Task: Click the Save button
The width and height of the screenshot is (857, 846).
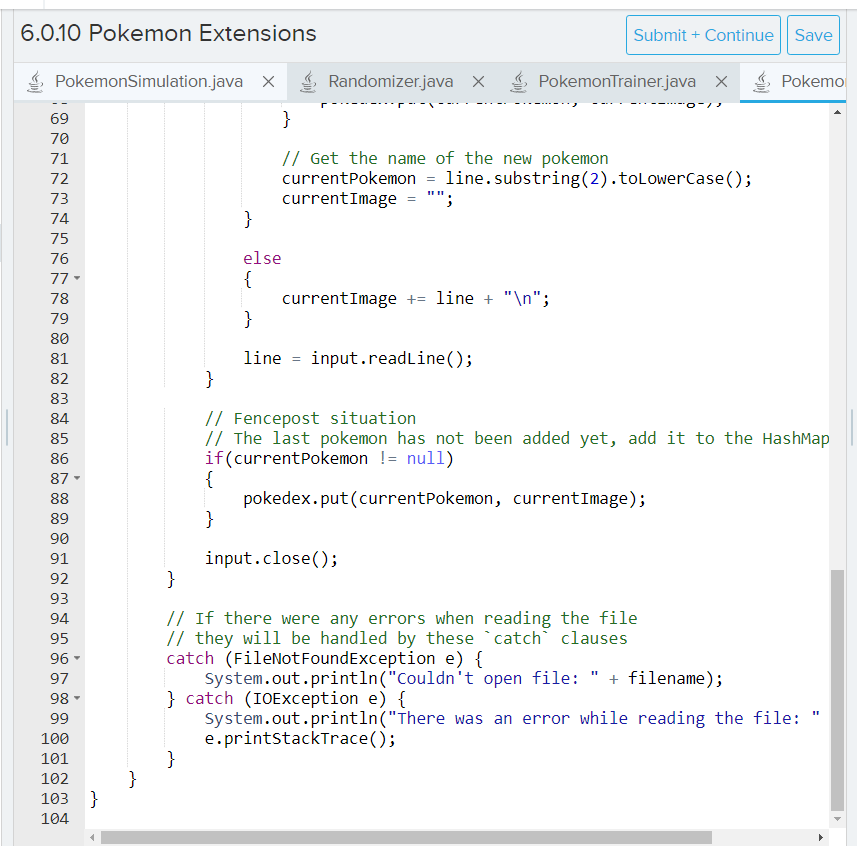Action: [x=813, y=34]
